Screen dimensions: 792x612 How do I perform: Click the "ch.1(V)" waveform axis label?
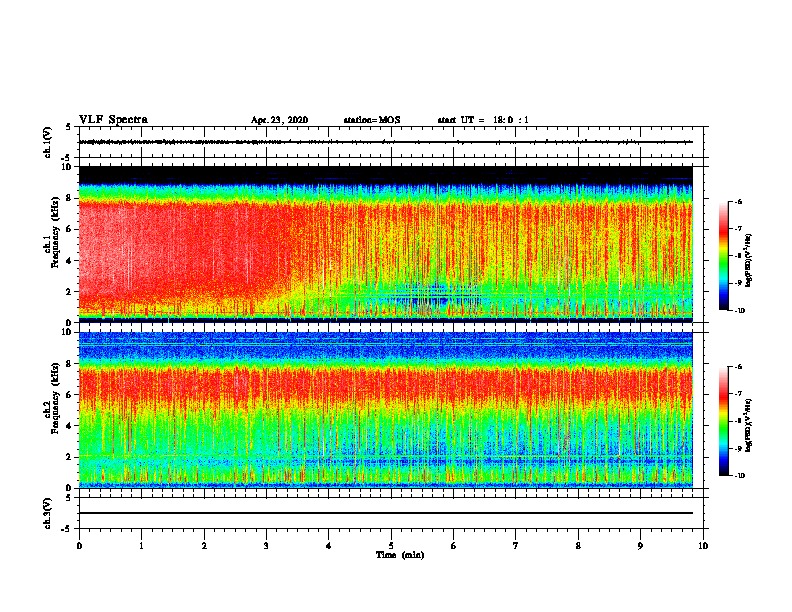coord(47,142)
